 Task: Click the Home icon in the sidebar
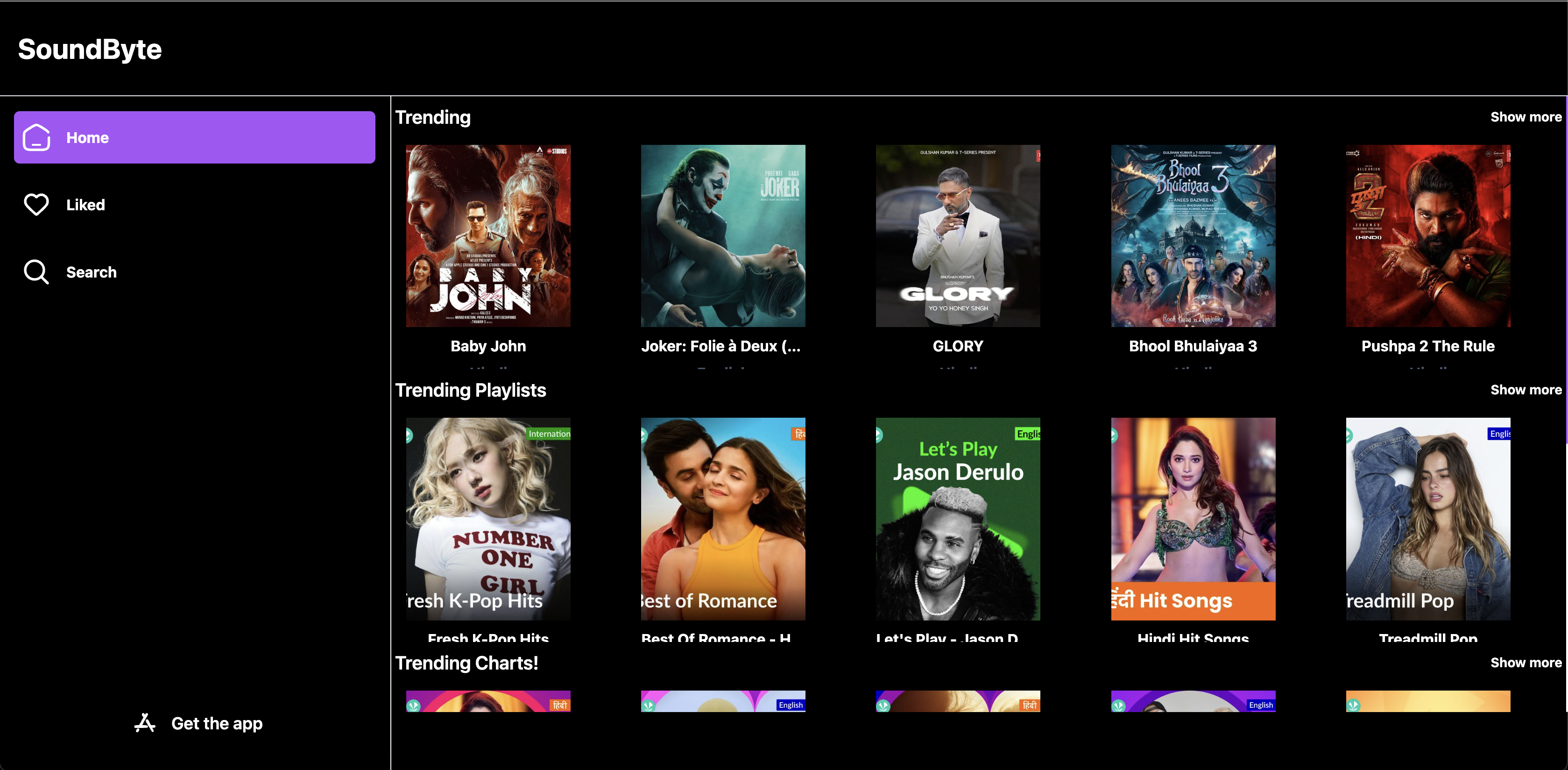pos(36,138)
